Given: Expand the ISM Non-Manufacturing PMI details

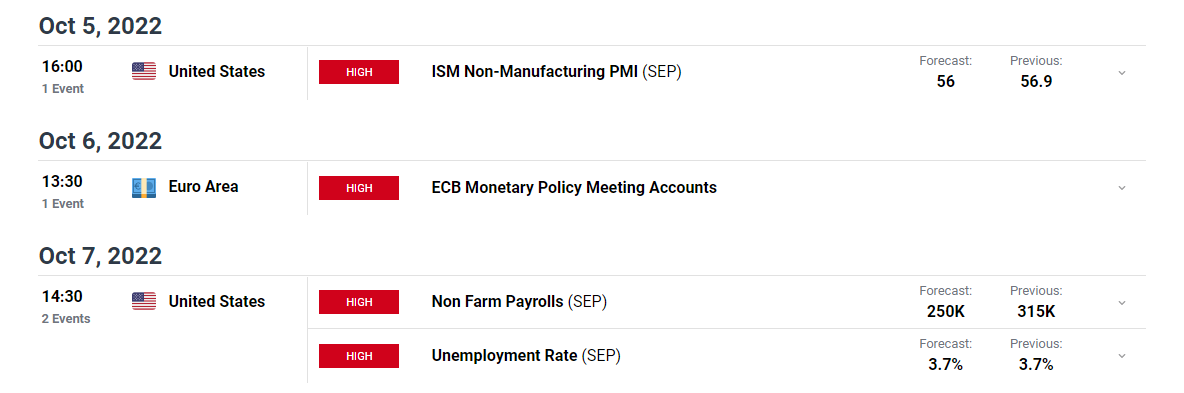Looking at the screenshot, I should (1122, 73).
